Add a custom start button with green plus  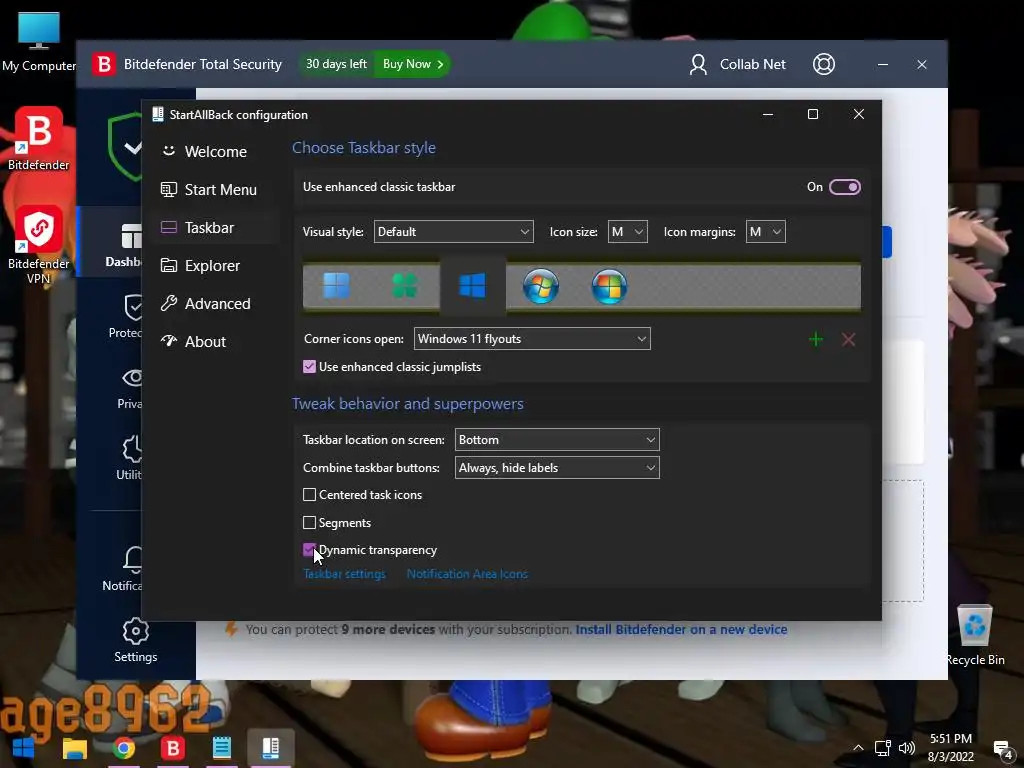pyautogui.click(x=816, y=339)
